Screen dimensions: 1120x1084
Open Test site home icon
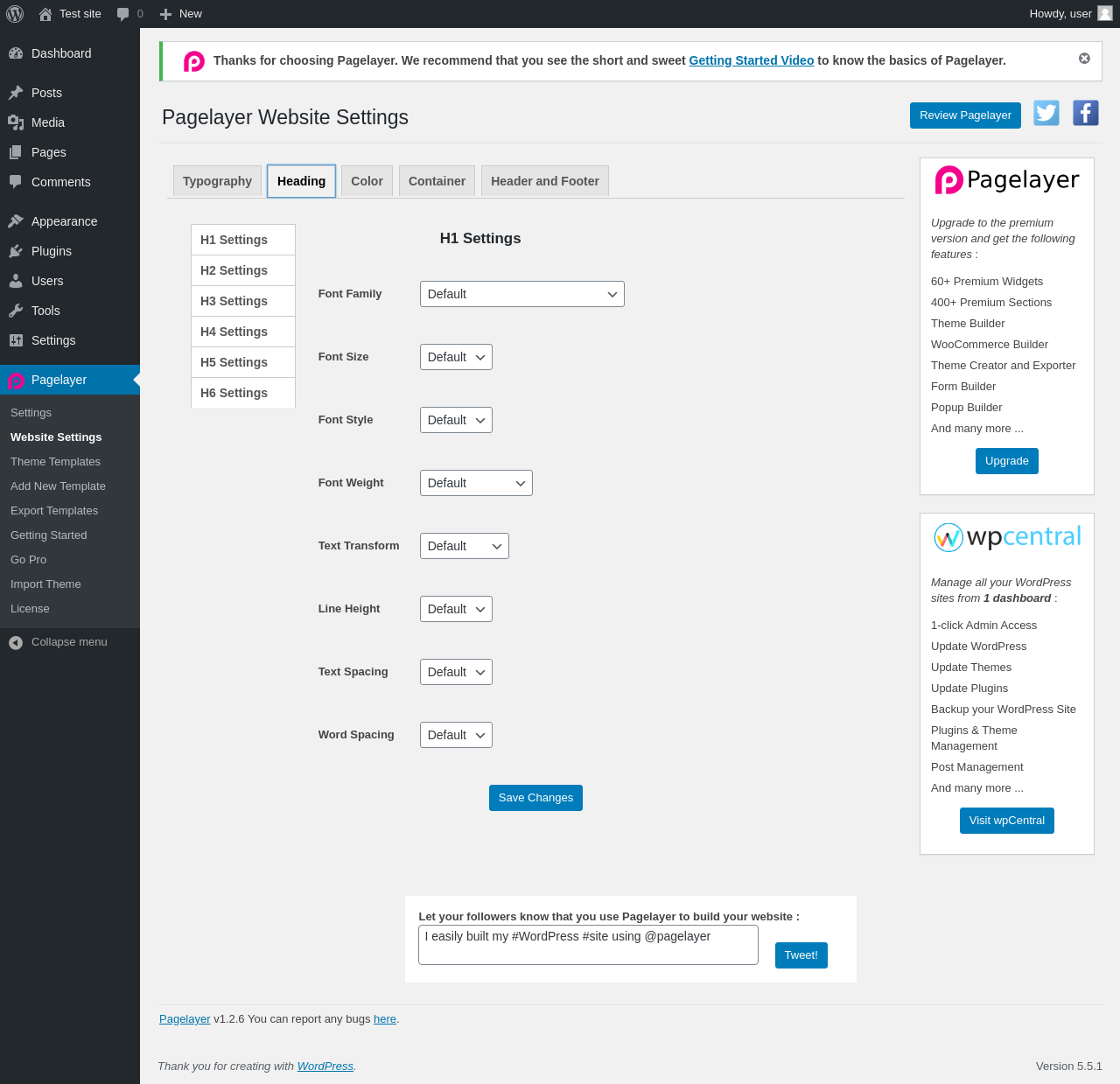[45, 14]
